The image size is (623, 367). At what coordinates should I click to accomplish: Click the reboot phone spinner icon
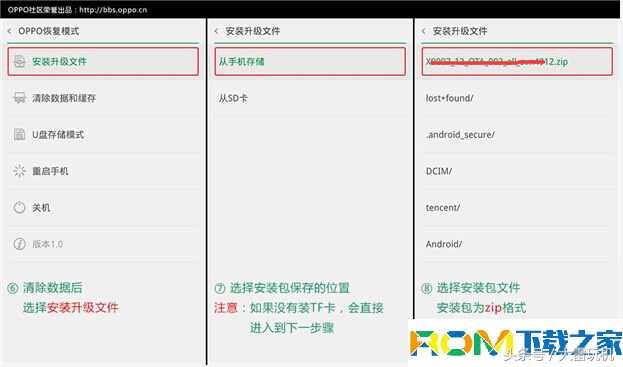[x=19, y=171]
